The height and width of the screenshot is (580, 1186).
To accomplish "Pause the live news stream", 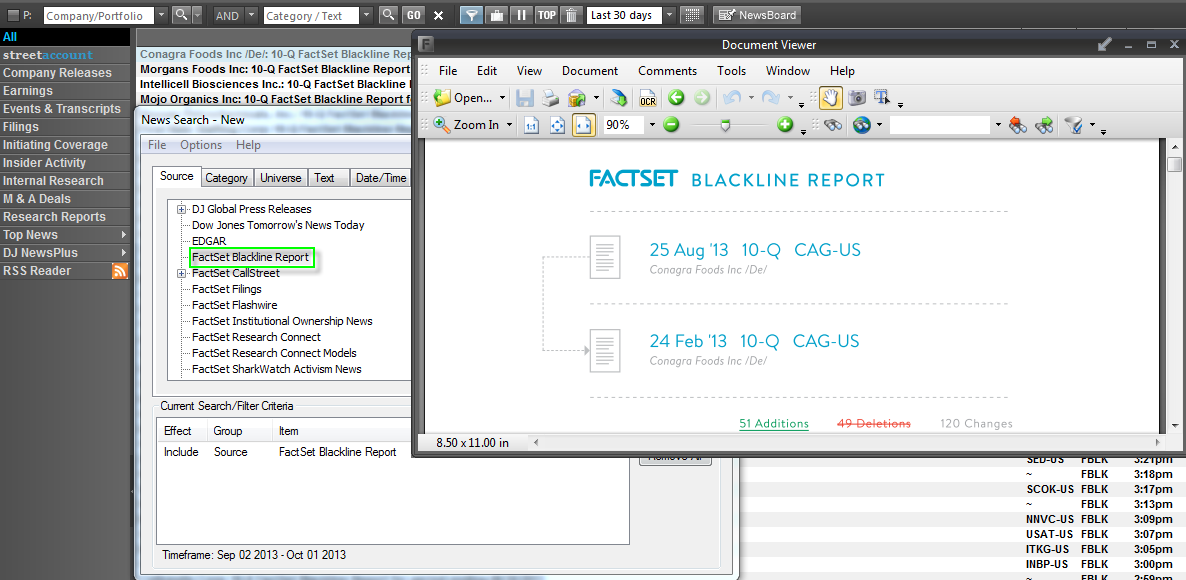I will 521,14.
